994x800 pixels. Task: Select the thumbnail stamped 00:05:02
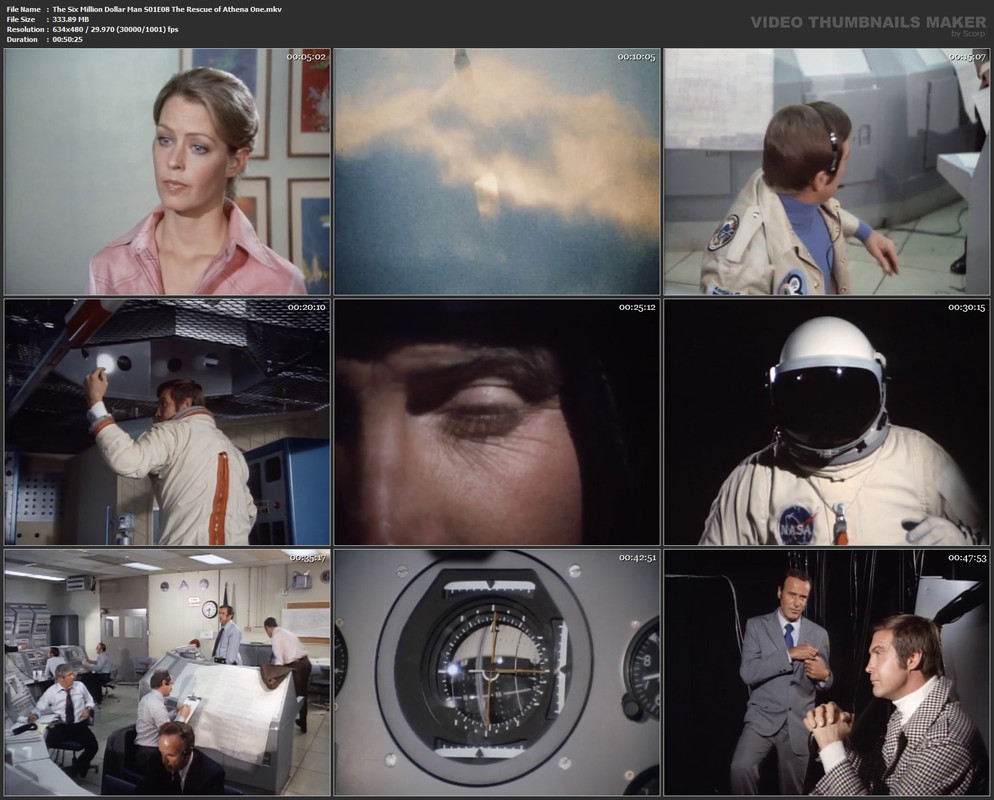point(167,172)
